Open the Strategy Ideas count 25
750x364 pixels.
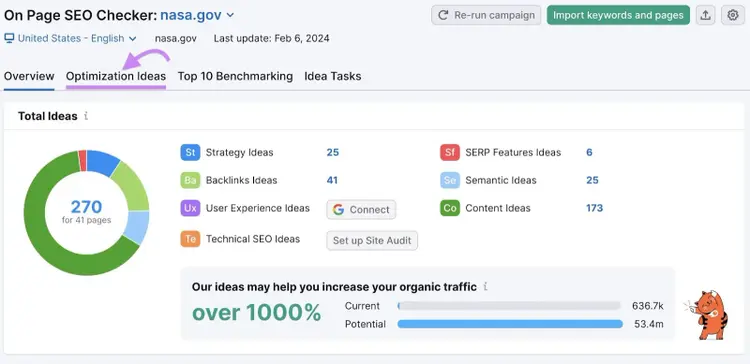tap(333, 153)
